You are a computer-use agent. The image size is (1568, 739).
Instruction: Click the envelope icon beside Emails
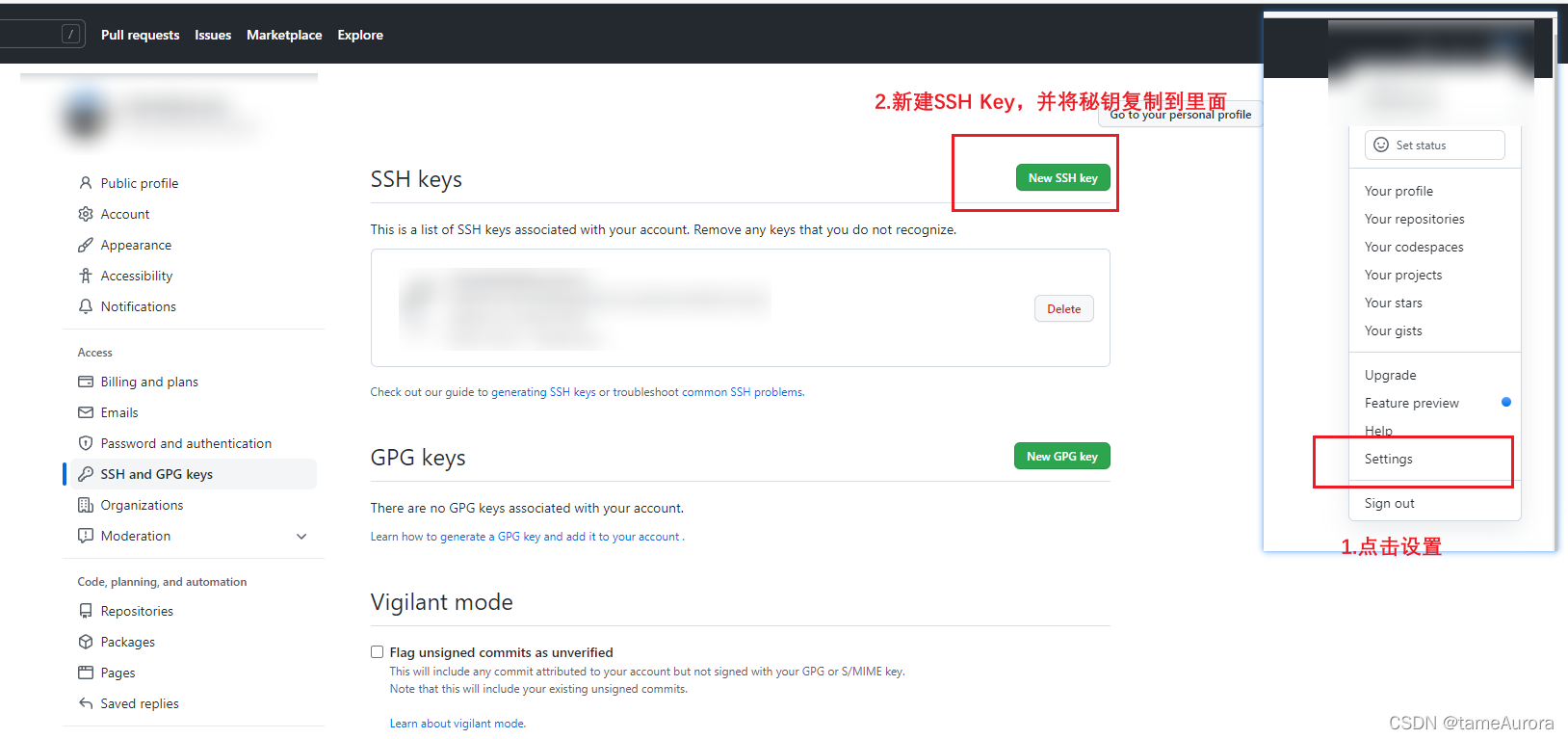click(x=86, y=412)
